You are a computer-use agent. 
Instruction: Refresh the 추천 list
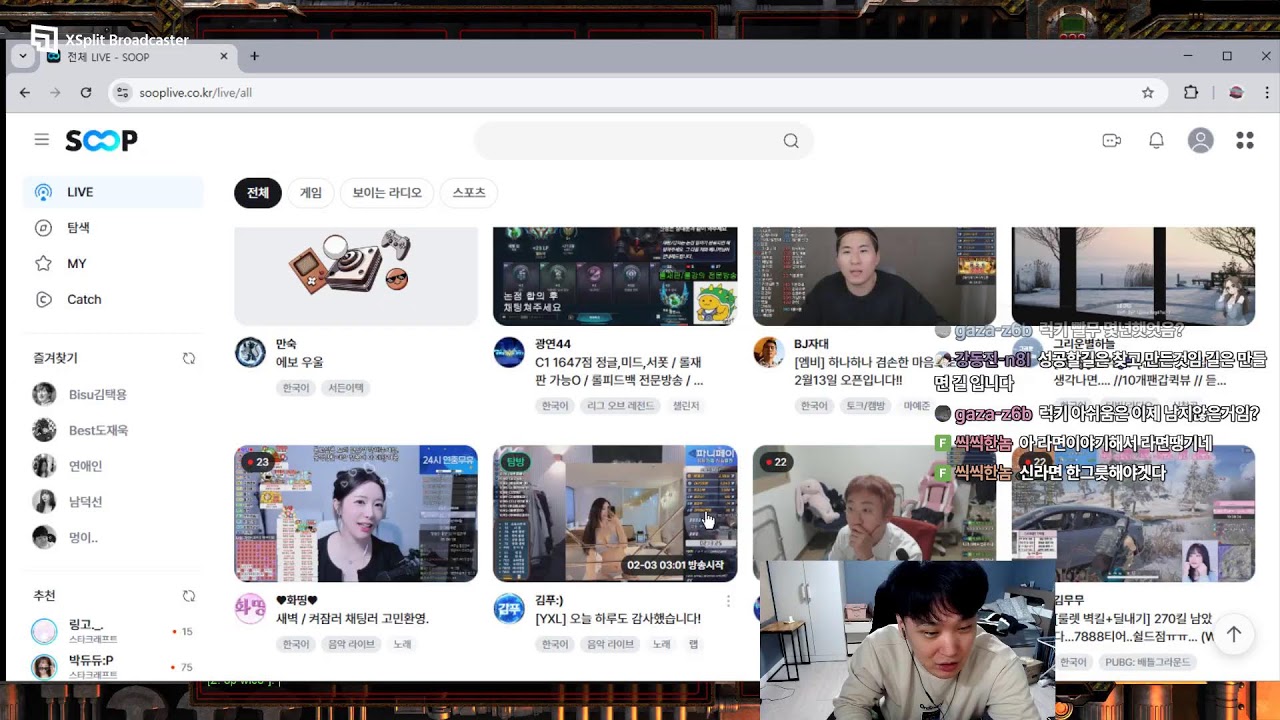[x=189, y=596]
